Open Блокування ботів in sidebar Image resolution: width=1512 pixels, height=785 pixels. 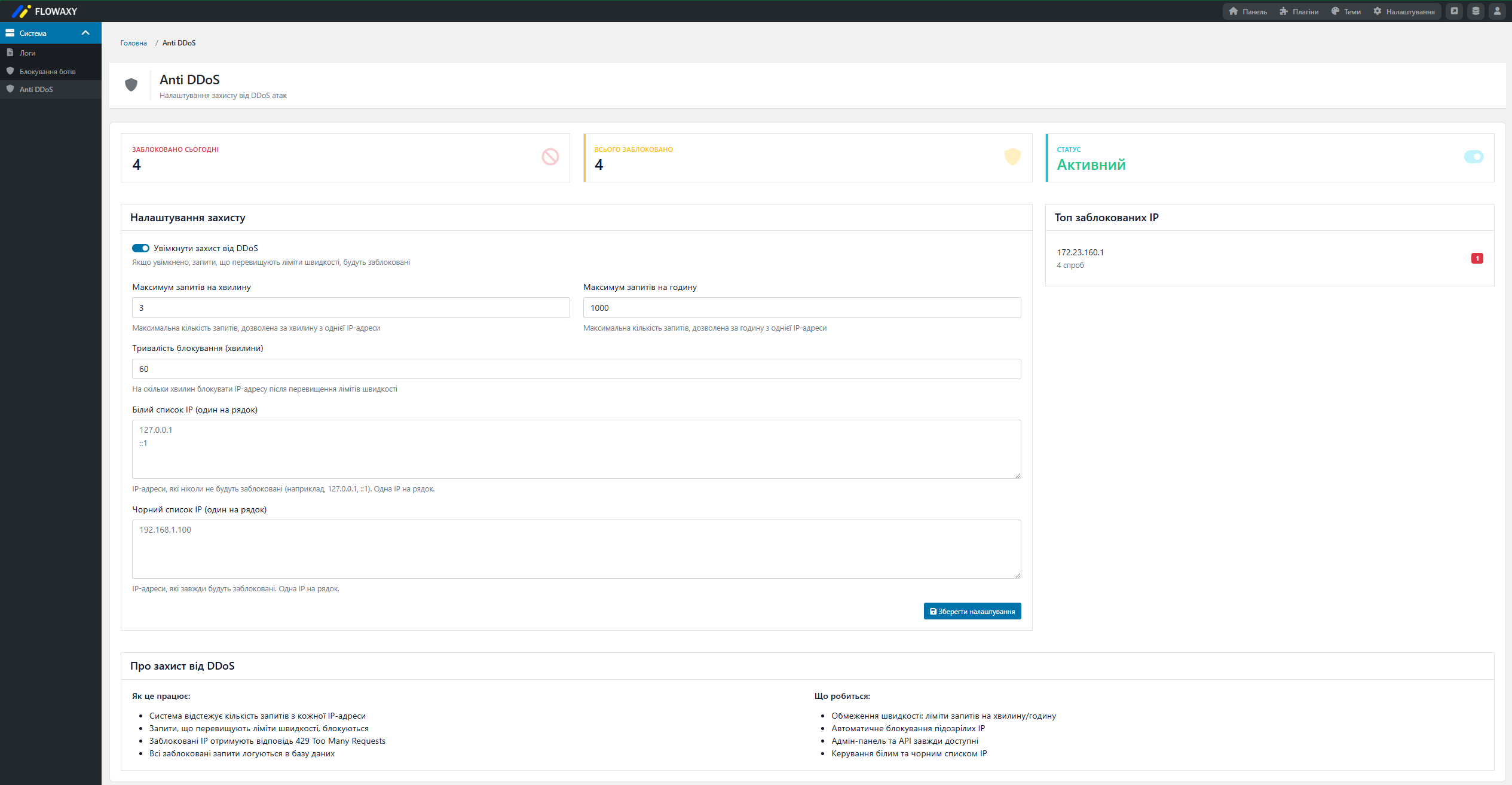coord(47,71)
